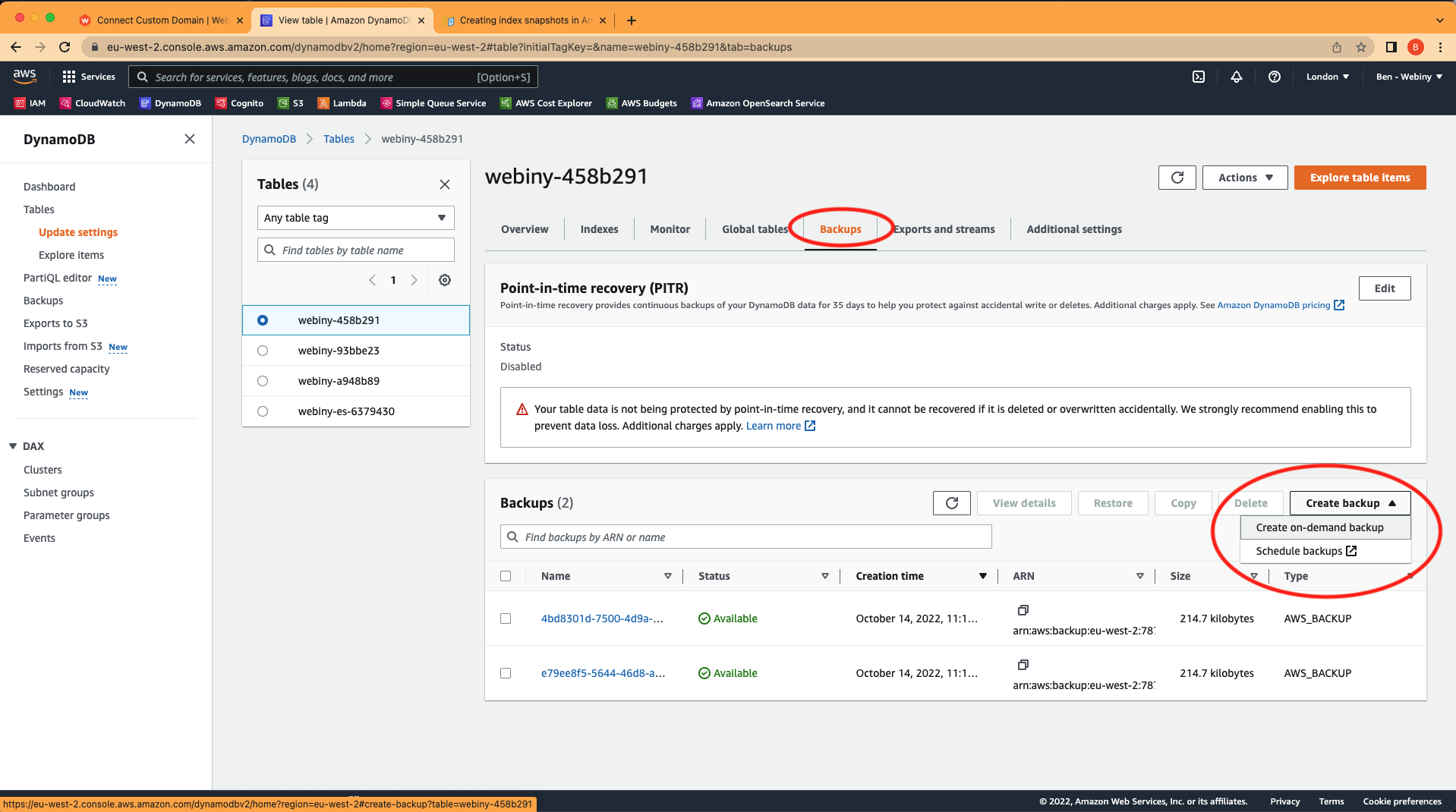
Task: Switch to the Monitor tab
Action: pos(669,229)
